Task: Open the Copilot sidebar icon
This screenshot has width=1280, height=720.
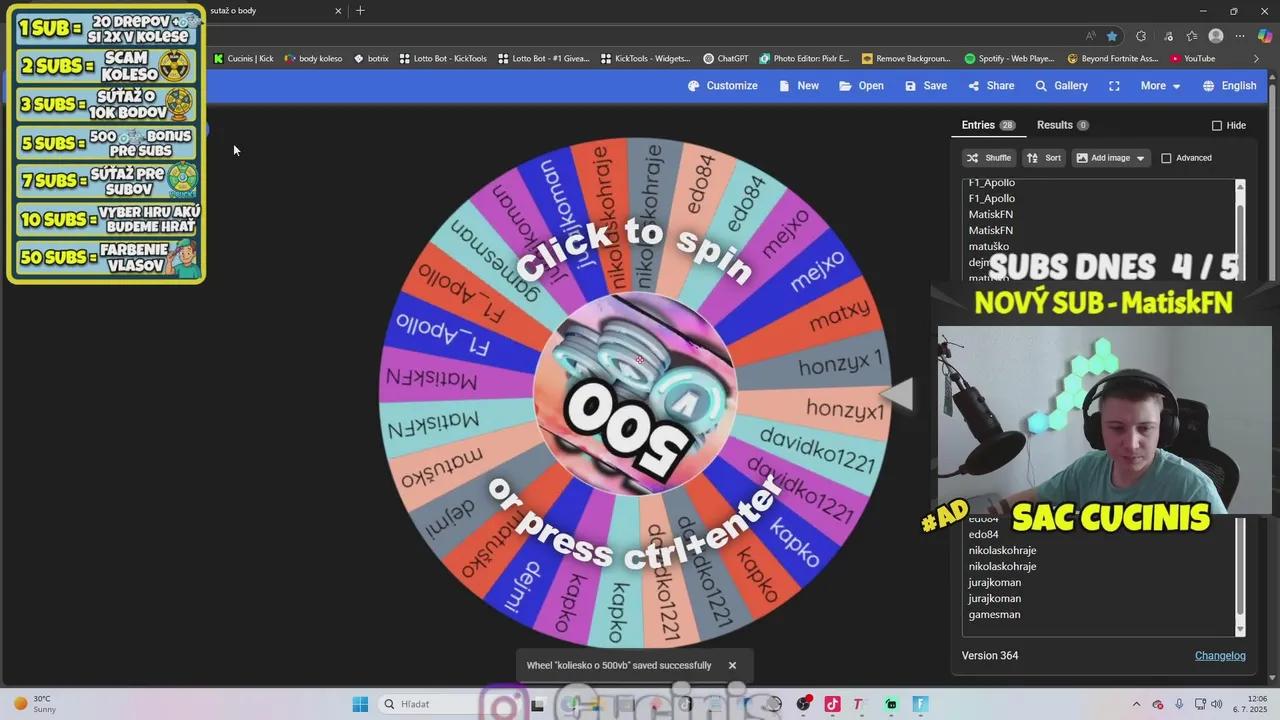Action: (x=1265, y=36)
